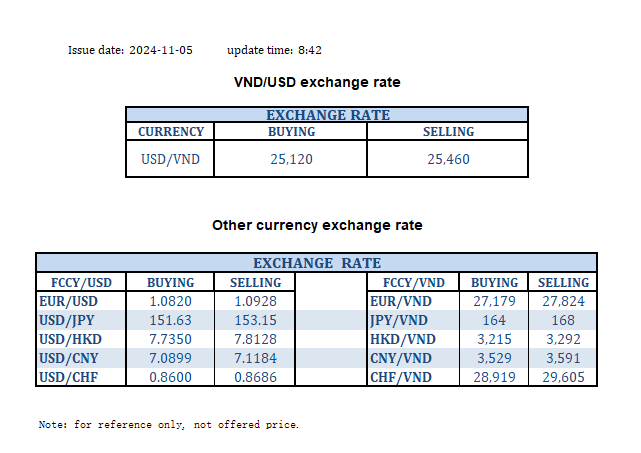
Task: Select the USD/CNY row label
Action: (x=68, y=357)
